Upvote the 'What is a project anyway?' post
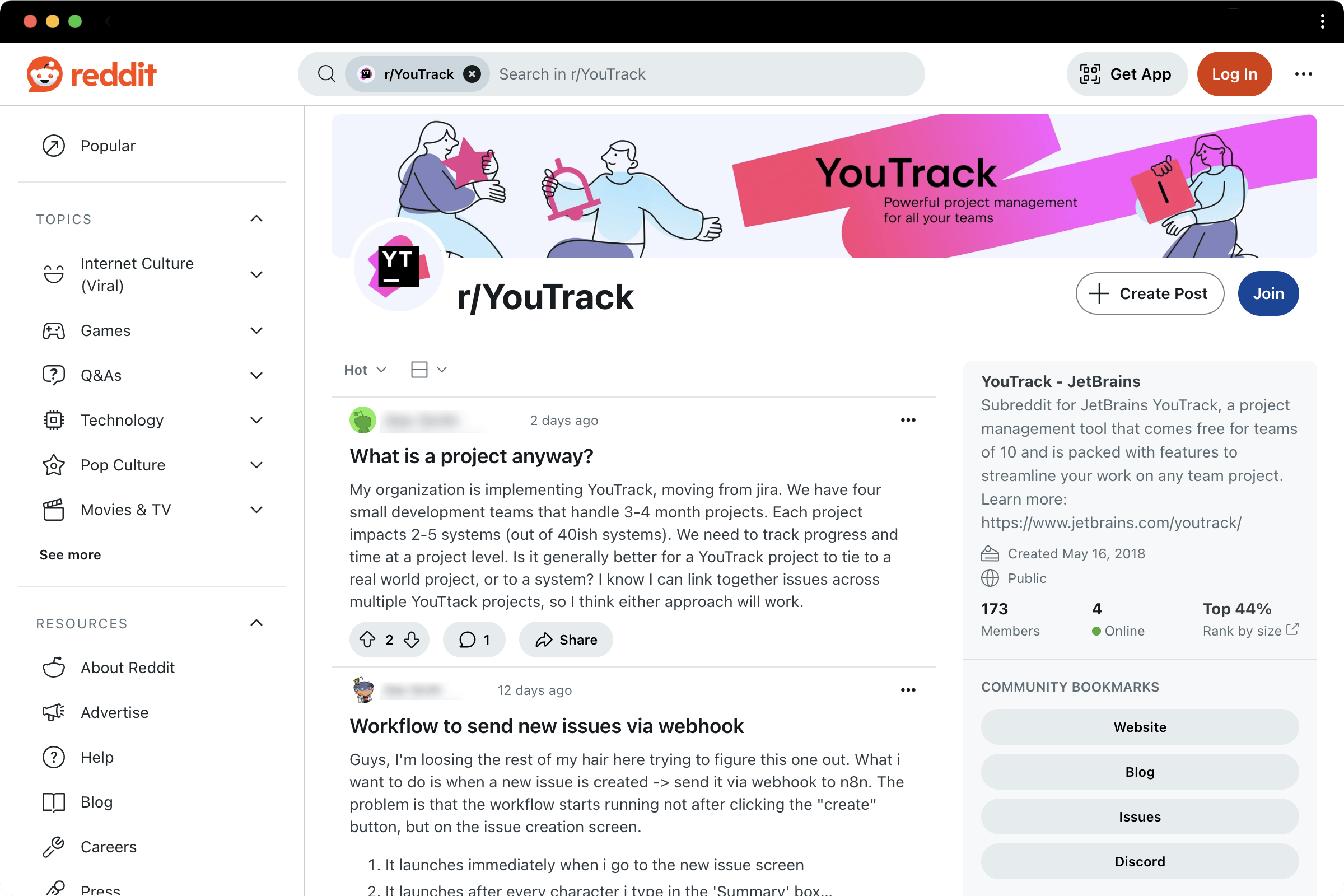 click(x=367, y=640)
